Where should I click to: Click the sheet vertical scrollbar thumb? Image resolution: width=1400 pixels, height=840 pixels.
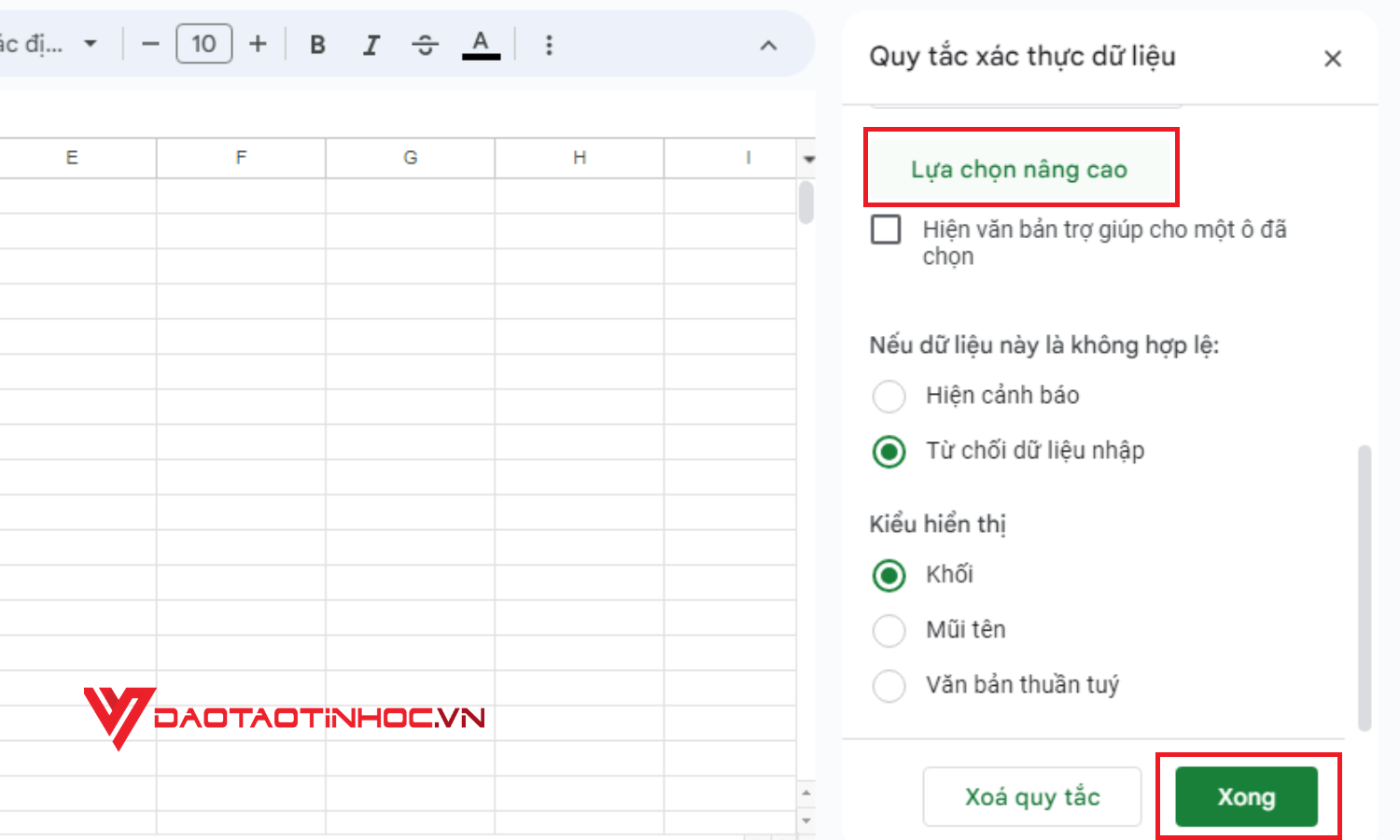(x=806, y=203)
